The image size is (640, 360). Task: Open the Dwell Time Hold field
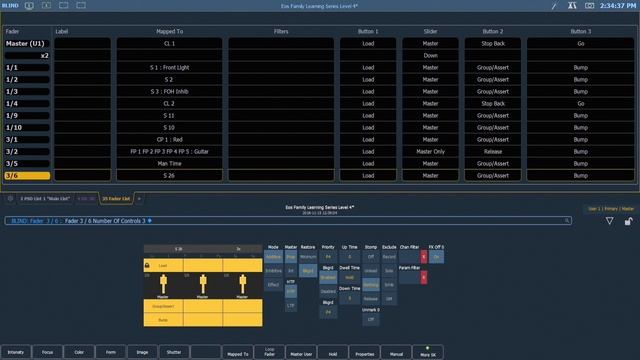tap(349, 278)
